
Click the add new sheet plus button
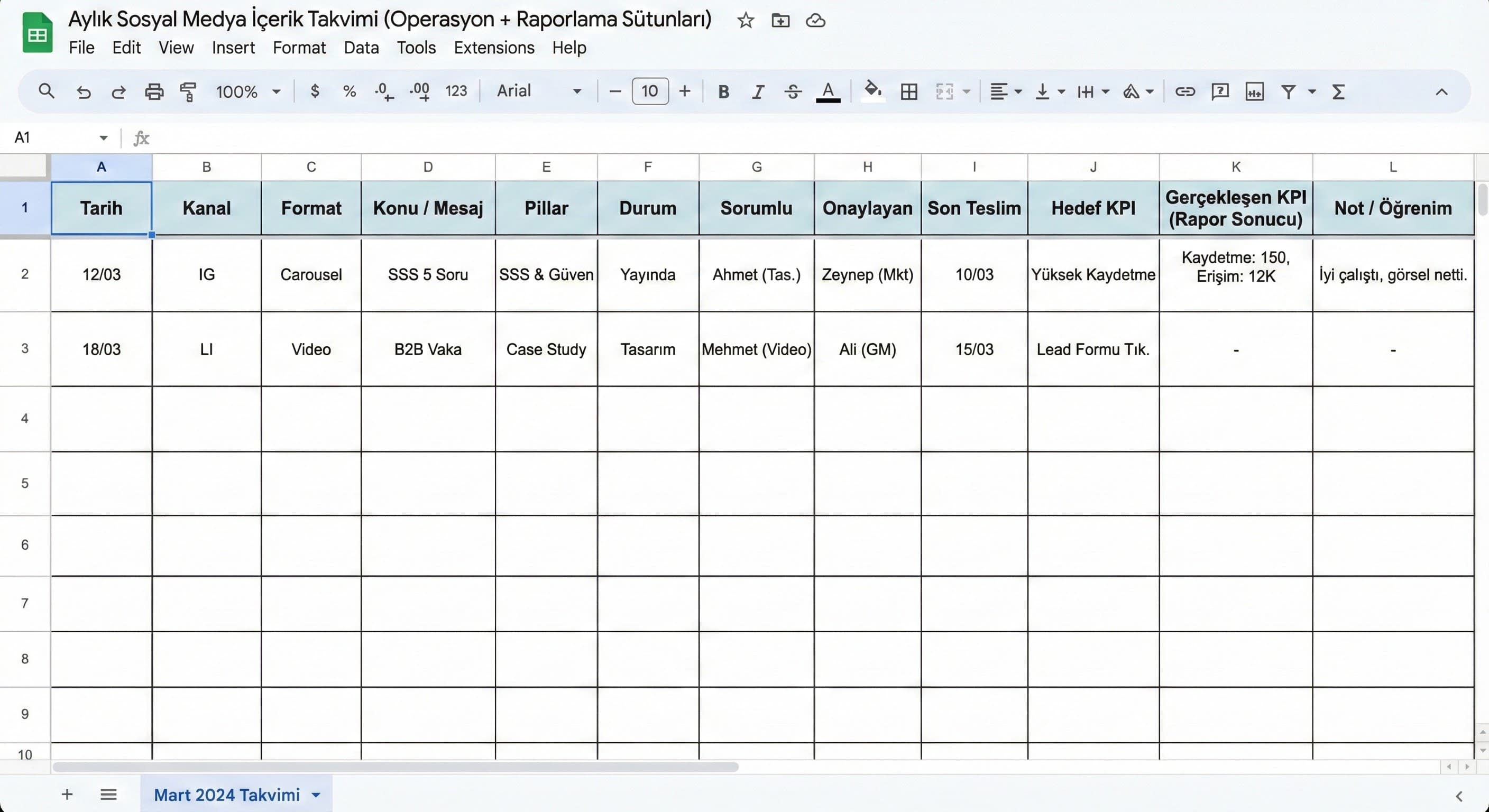click(67, 794)
